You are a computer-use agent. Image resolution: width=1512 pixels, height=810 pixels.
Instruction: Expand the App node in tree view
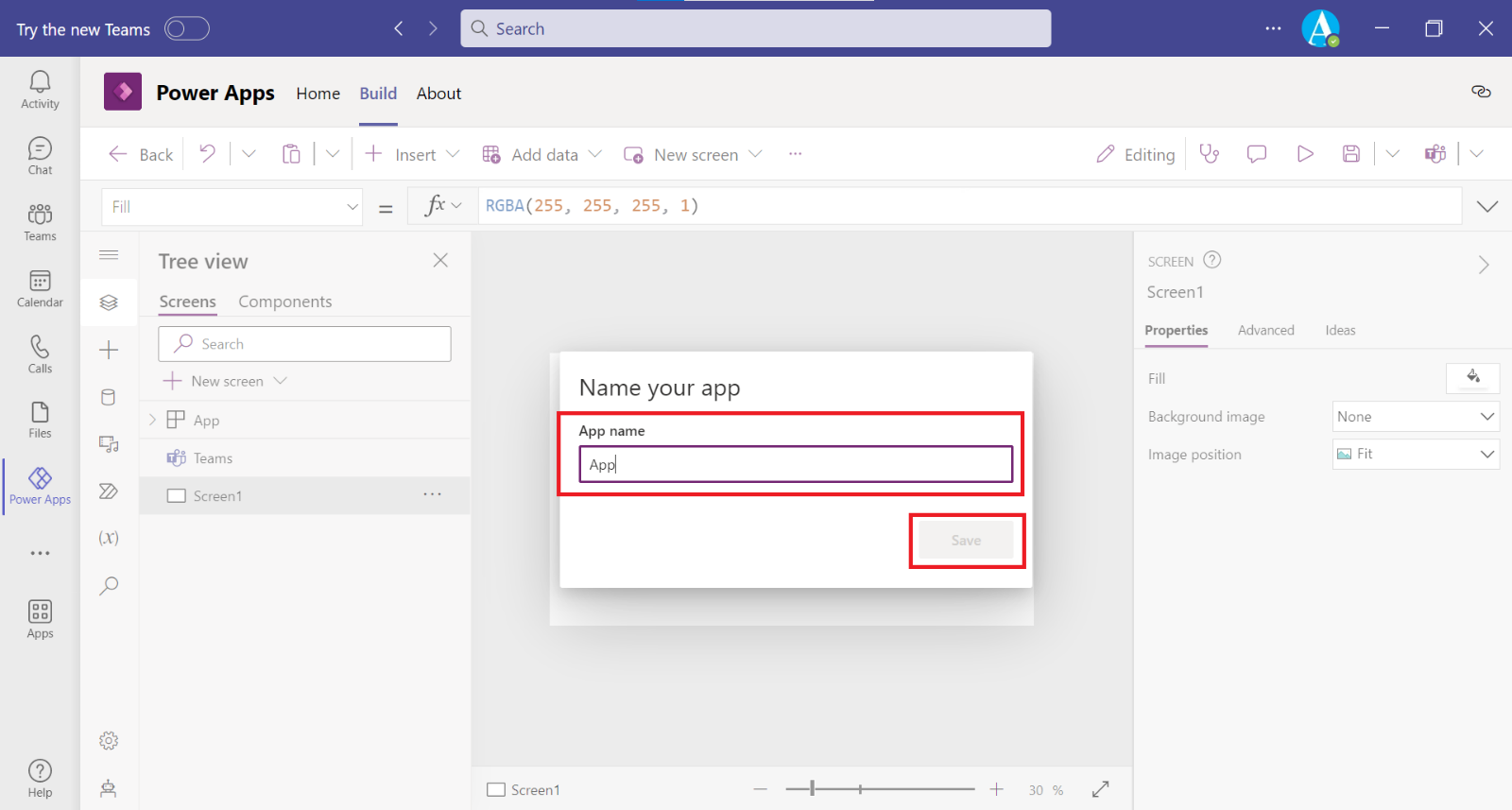pyautogui.click(x=152, y=421)
